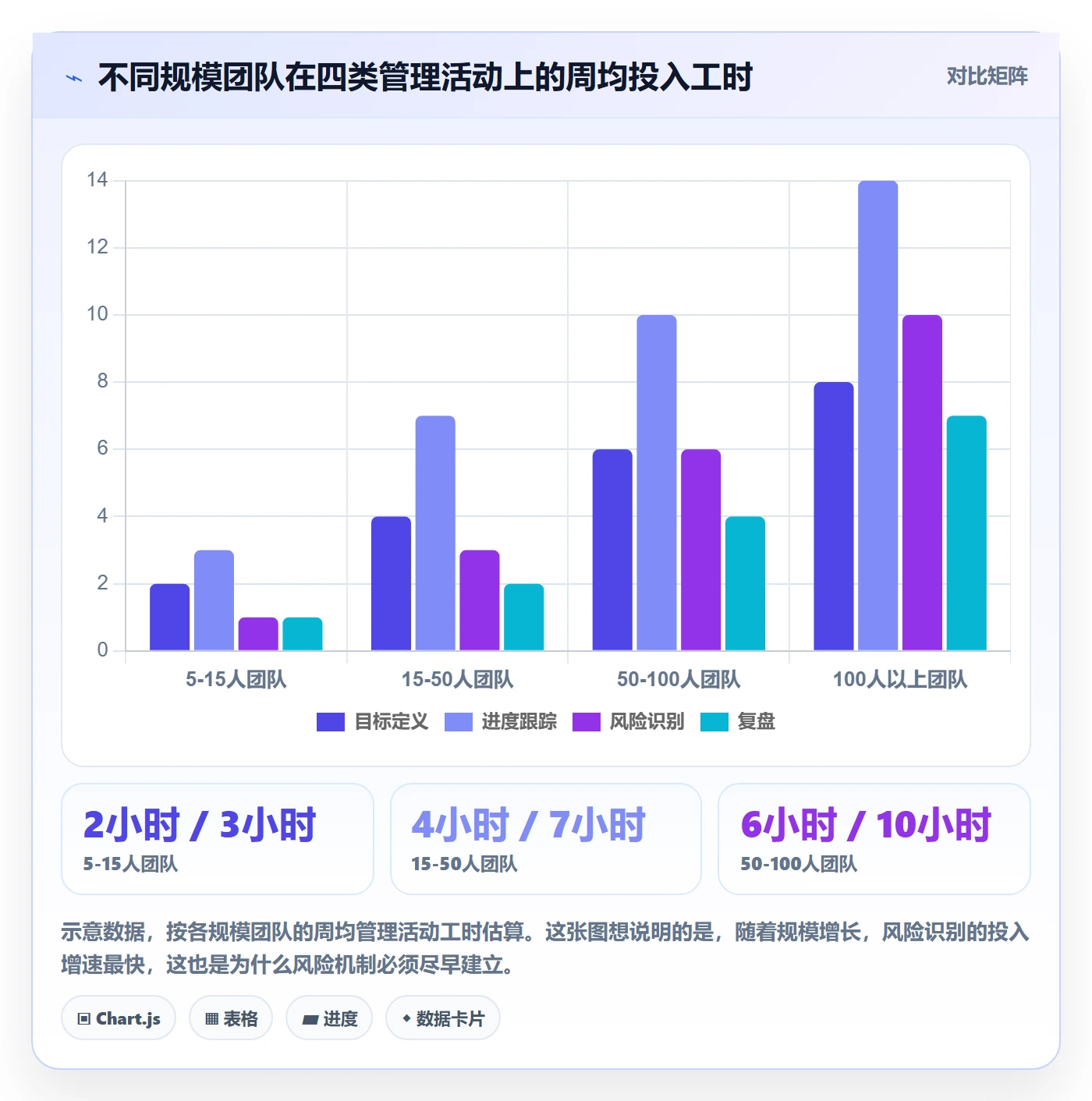
Task: Click the y-axis value 10
Action: tap(97, 314)
